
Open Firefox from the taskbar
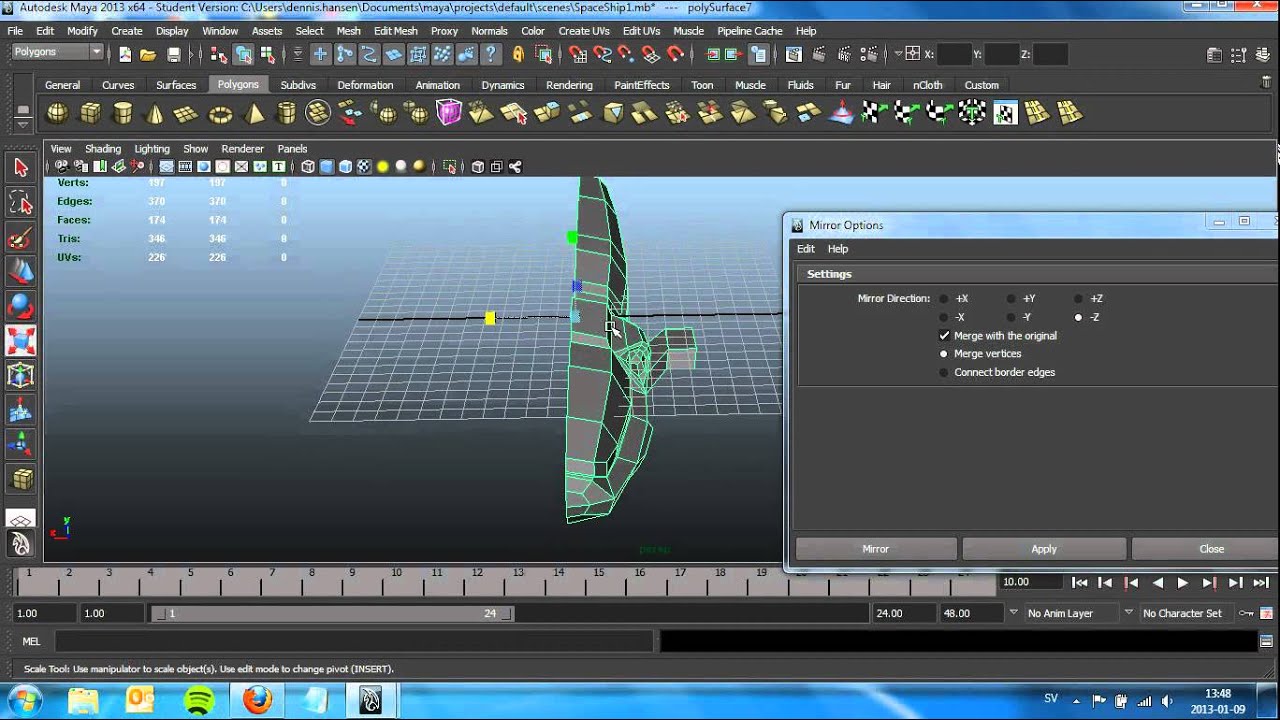(x=257, y=700)
